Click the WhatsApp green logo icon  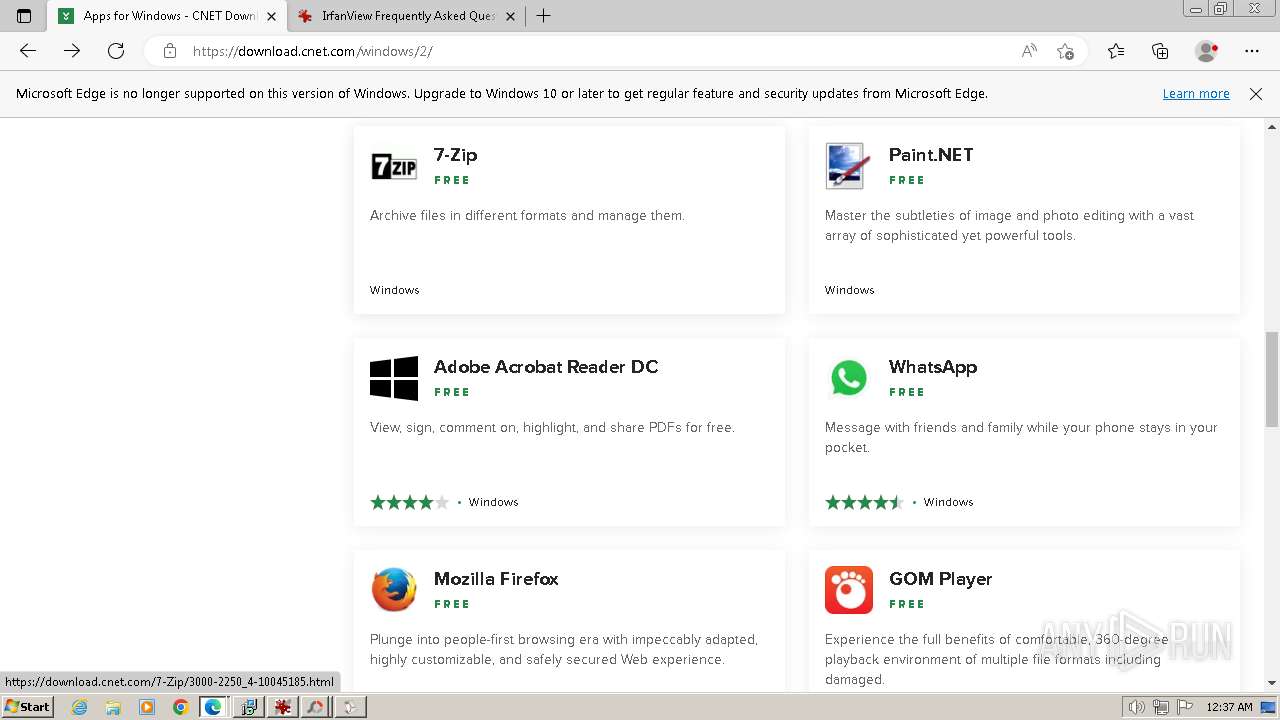click(x=849, y=378)
